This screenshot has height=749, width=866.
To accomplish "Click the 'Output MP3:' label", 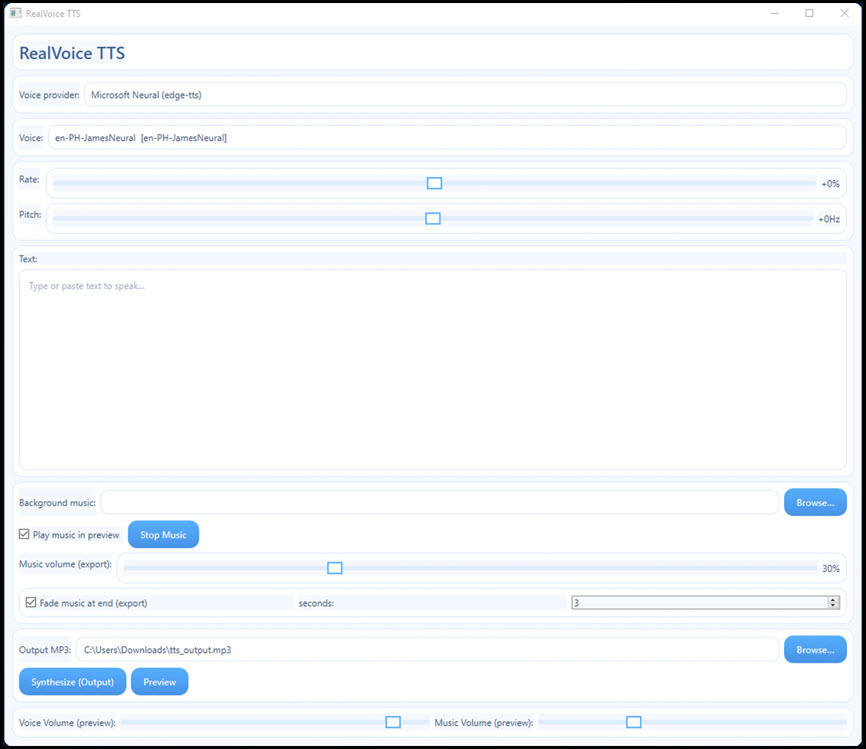I will pos(45,650).
